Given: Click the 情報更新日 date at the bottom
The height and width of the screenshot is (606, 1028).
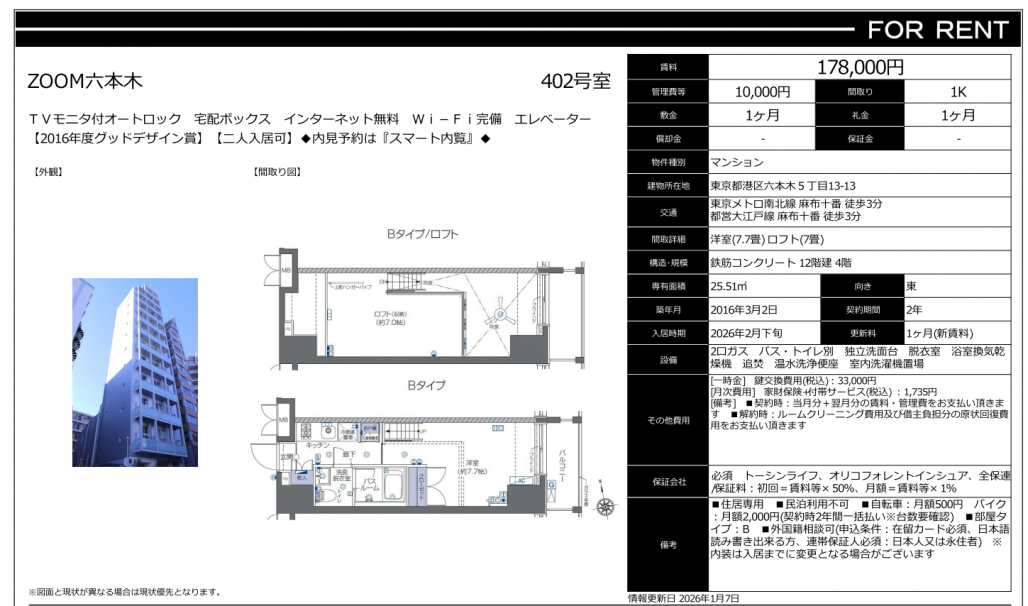Looking at the screenshot, I should pos(683,598).
